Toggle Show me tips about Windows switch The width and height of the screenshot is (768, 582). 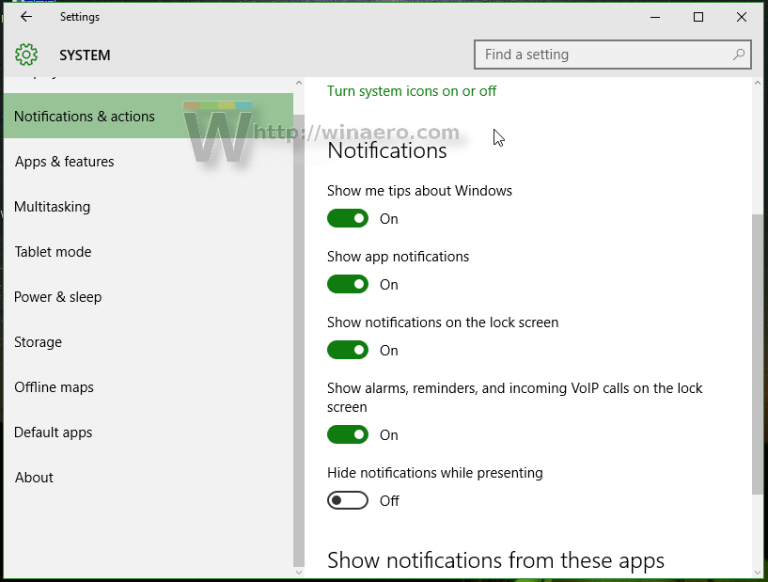(x=348, y=218)
